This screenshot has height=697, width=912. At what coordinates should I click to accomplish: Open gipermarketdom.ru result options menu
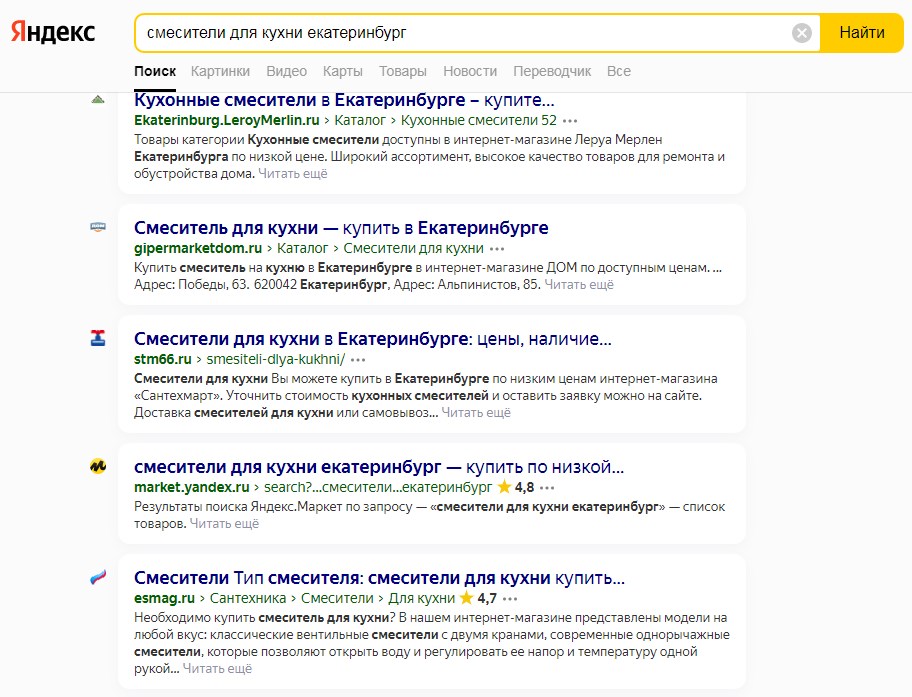(497, 249)
